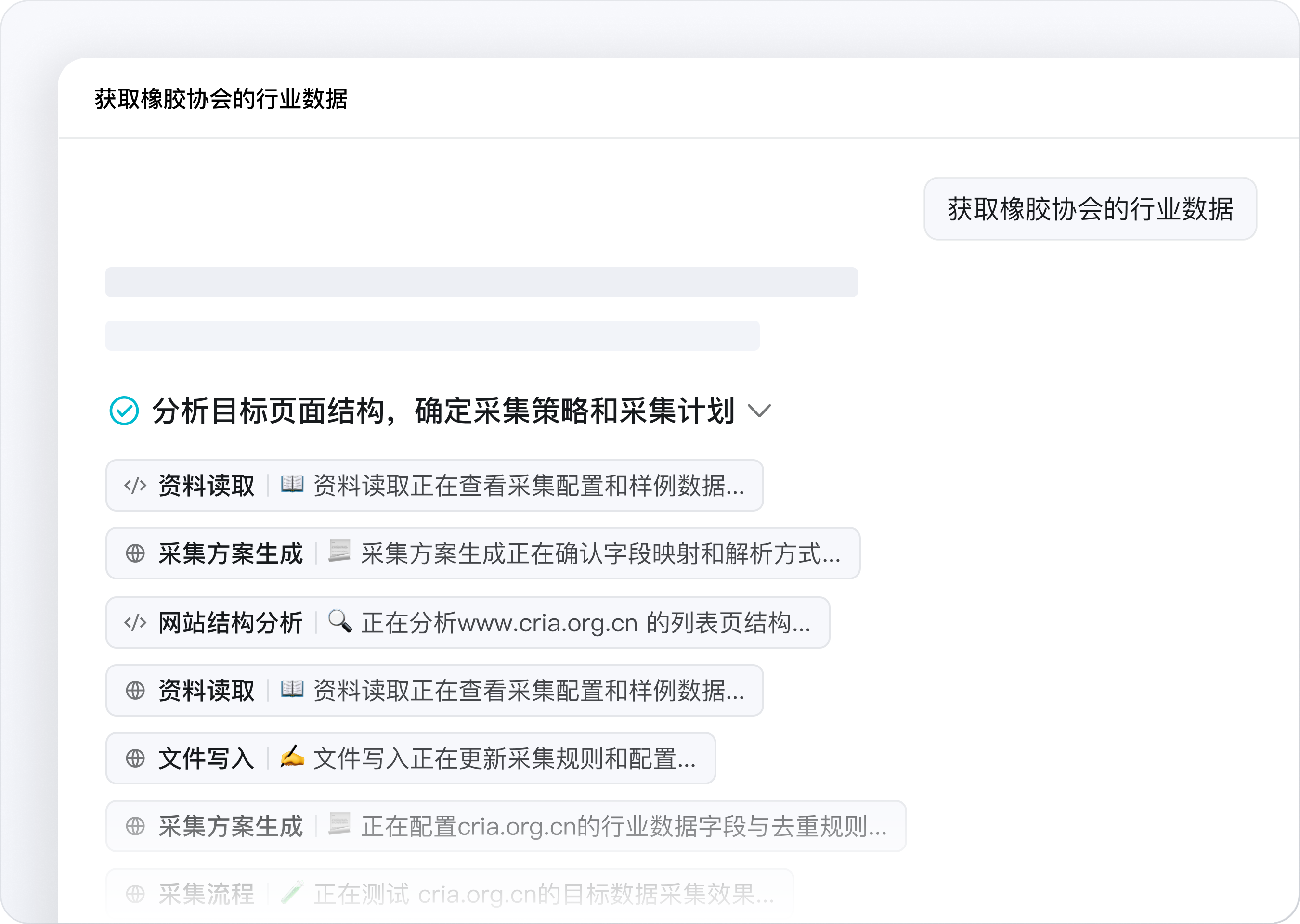Click the globe icon beside 文件写入
Viewport: 1300px width, 924px height.
tap(135, 758)
